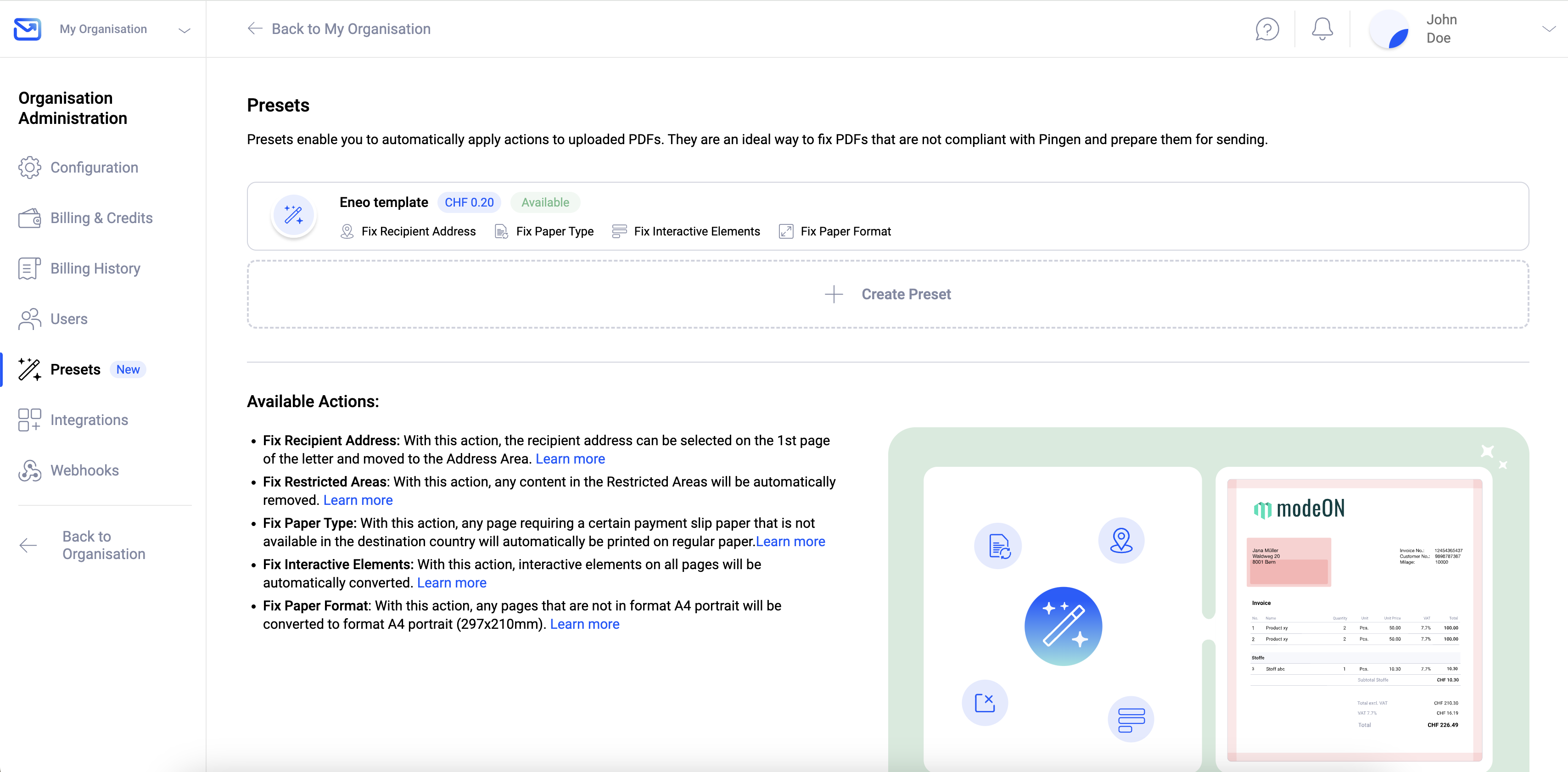Open the Configuration menu item

(x=95, y=168)
